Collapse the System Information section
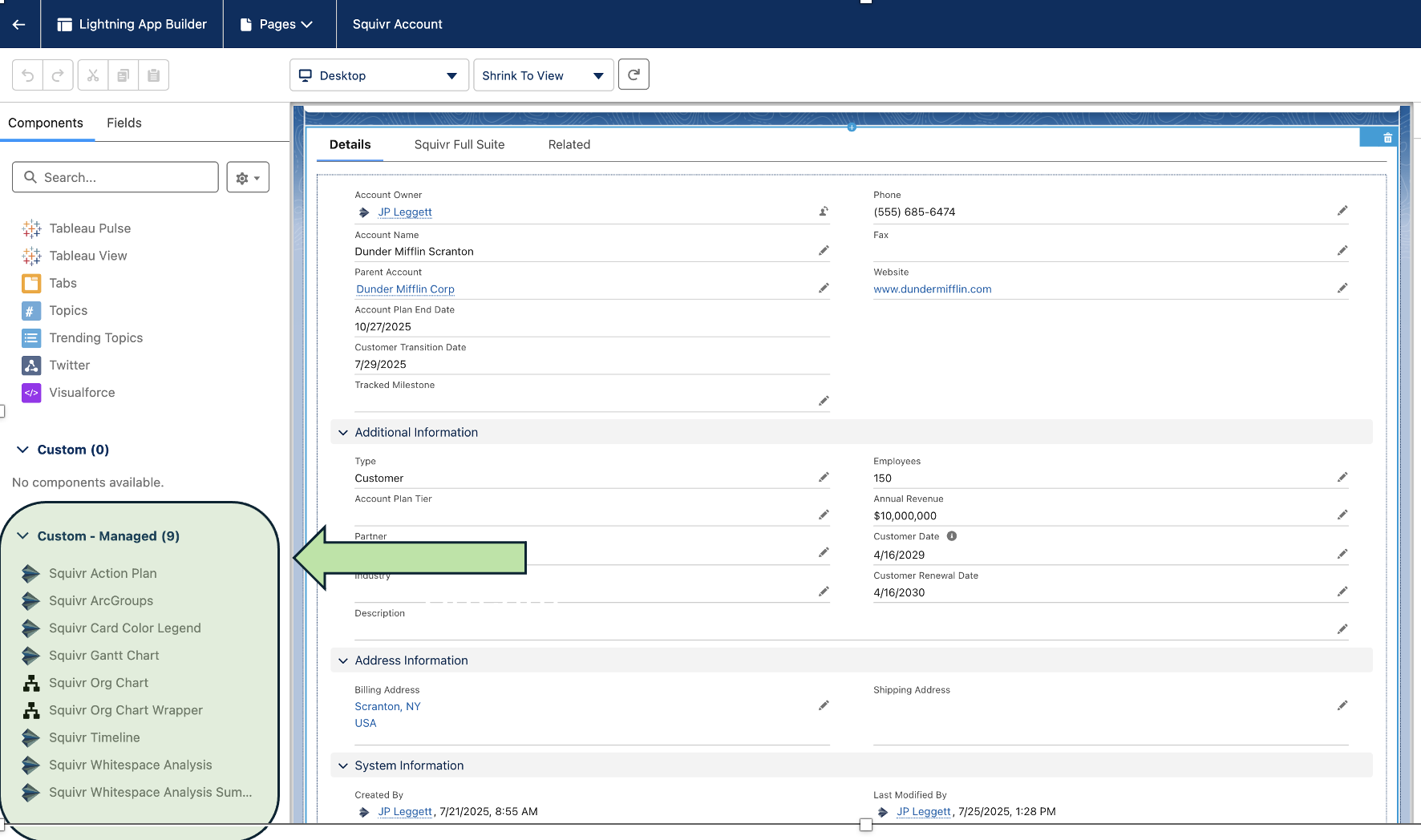The height and width of the screenshot is (840, 1421). (x=343, y=765)
